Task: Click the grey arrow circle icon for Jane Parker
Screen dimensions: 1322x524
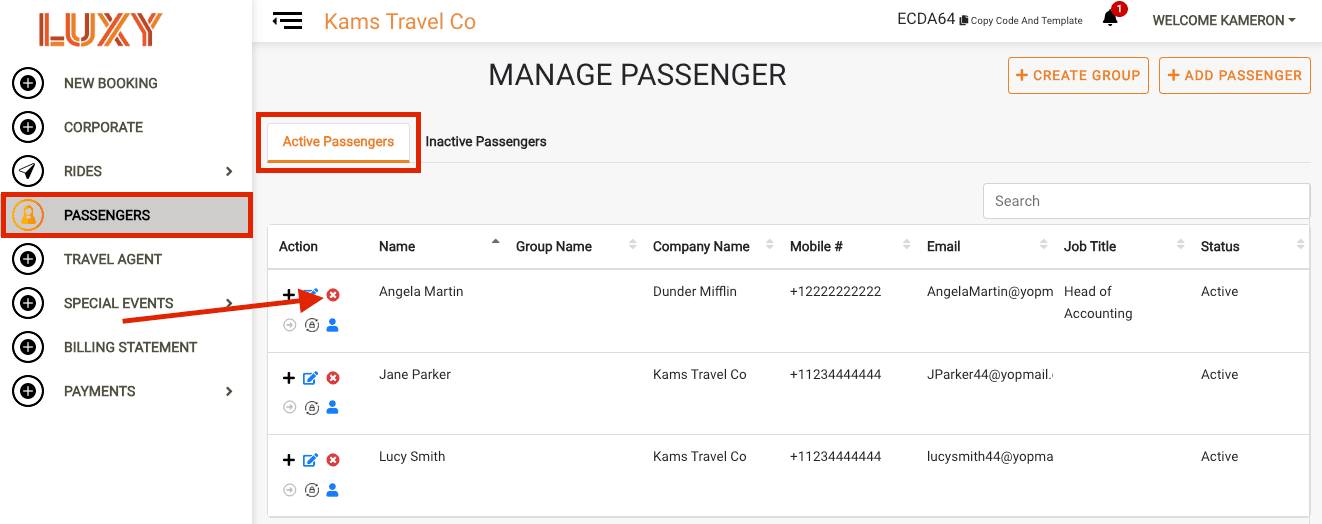Action: 289,408
